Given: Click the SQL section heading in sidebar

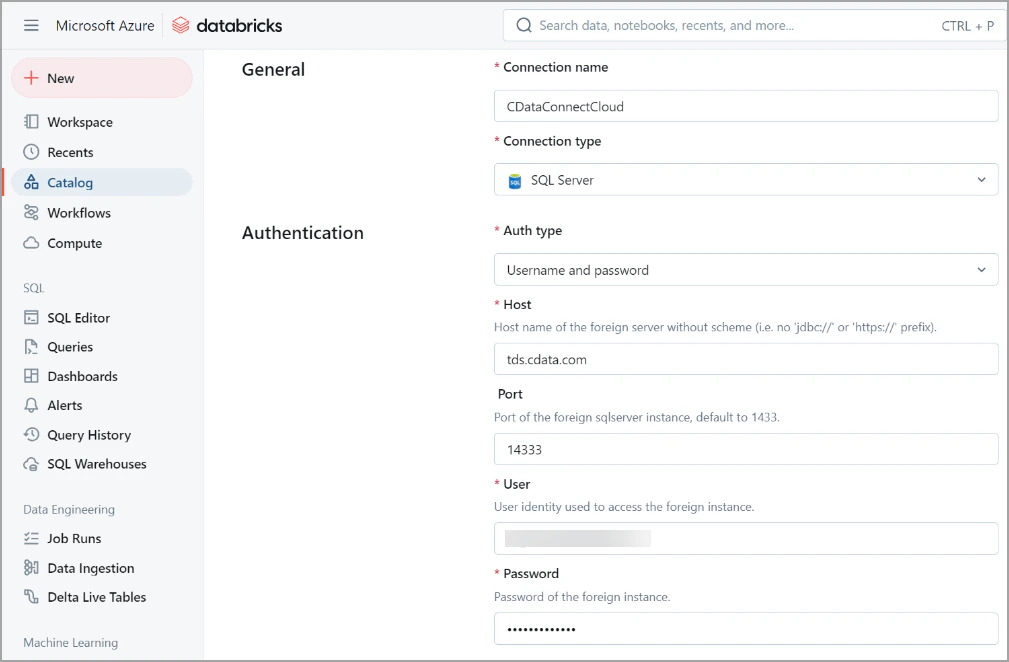Looking at the screenshot, I should [x=33, y=288].
